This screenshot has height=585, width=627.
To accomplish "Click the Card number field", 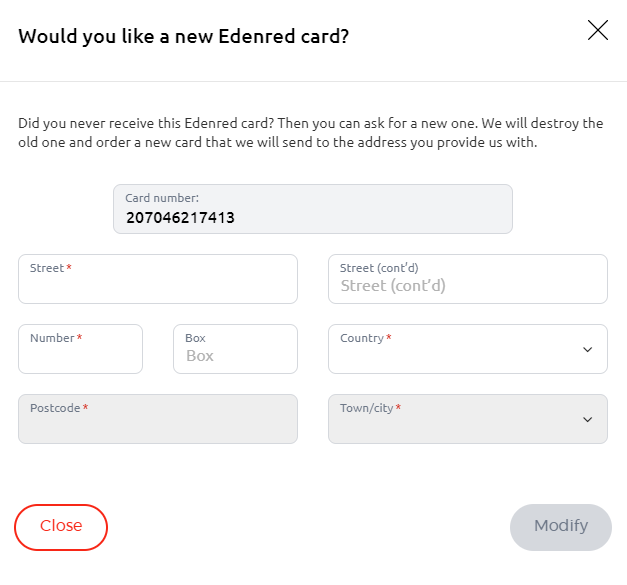I will click(312, 209).
